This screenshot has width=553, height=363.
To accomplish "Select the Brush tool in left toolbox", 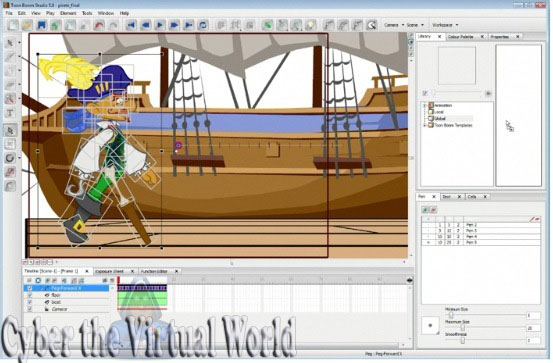I will coord(10,57).
